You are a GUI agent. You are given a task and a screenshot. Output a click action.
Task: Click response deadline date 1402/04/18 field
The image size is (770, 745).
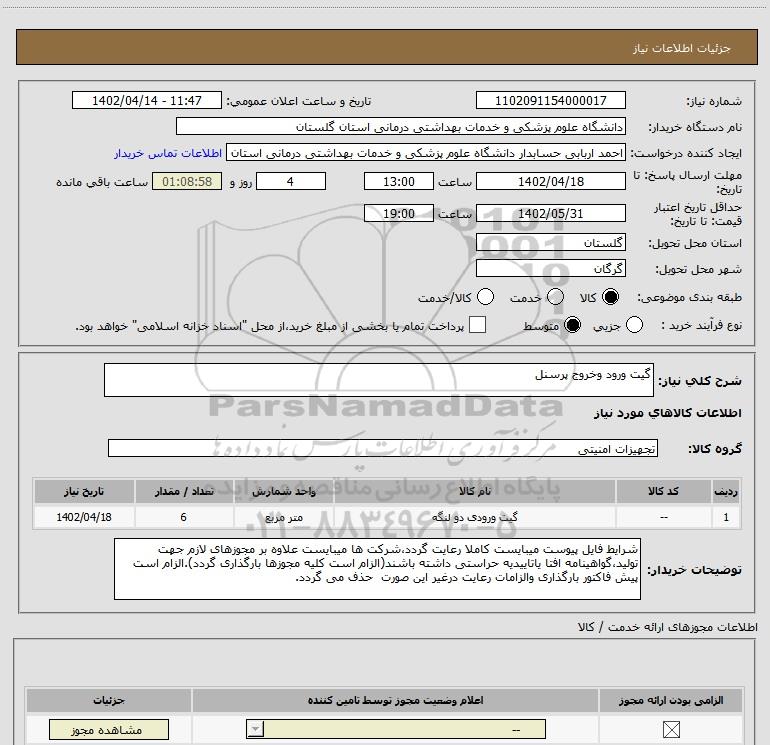point(550,181)
